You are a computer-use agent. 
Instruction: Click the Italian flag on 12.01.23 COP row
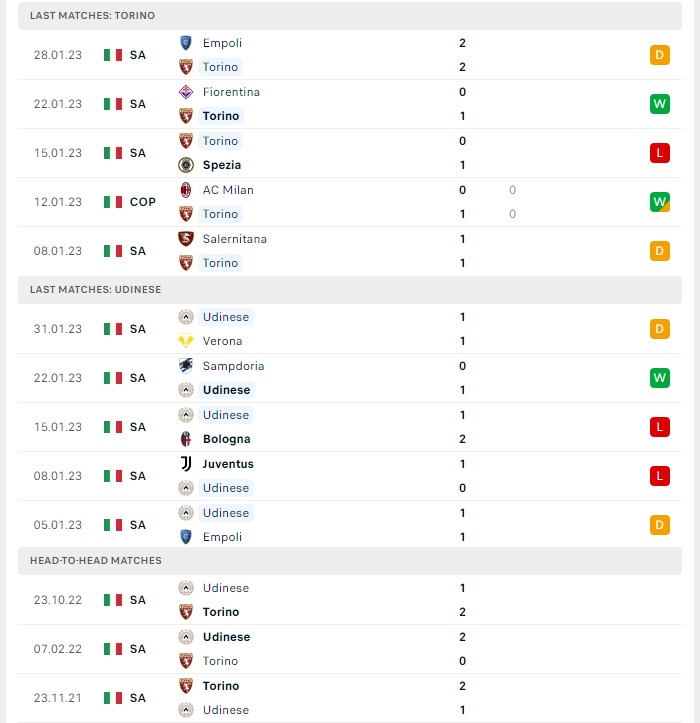tap(113, 202)
